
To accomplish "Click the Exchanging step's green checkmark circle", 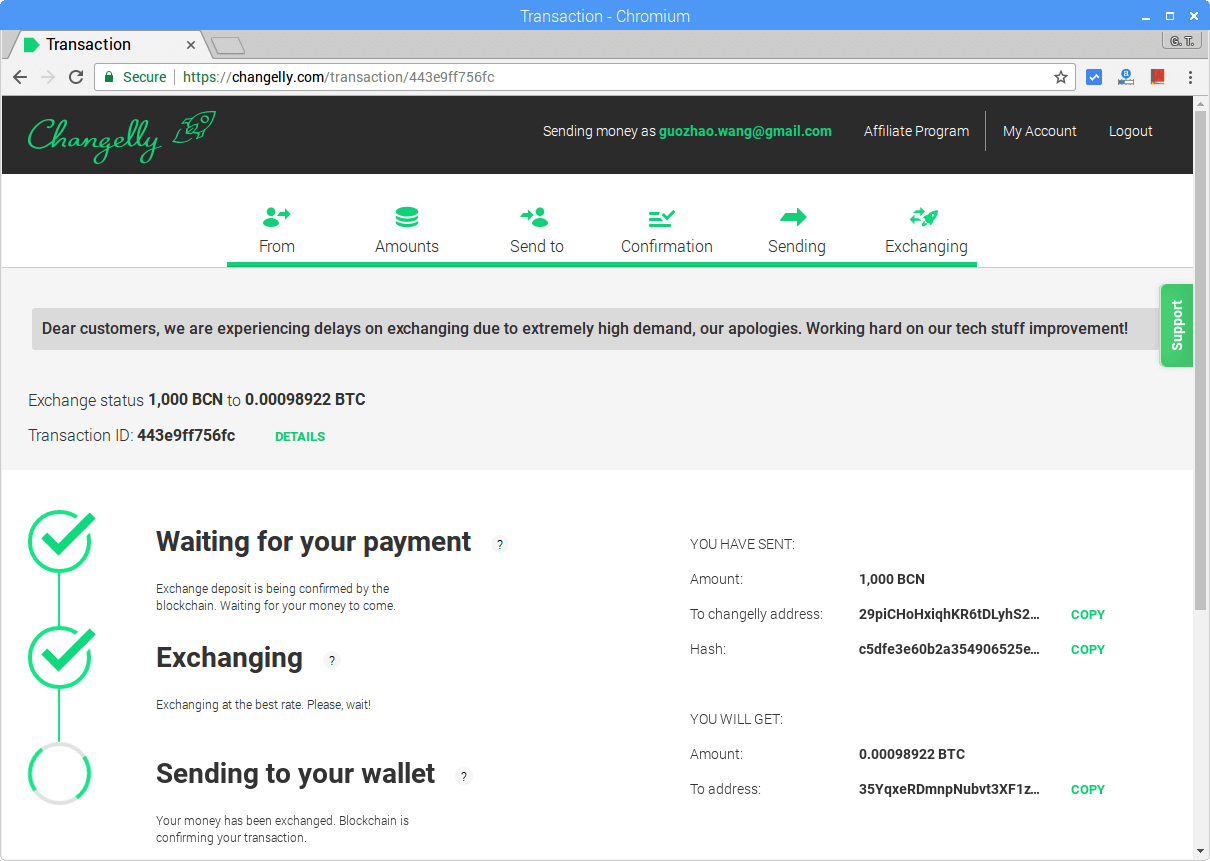I will pos(59,657).
